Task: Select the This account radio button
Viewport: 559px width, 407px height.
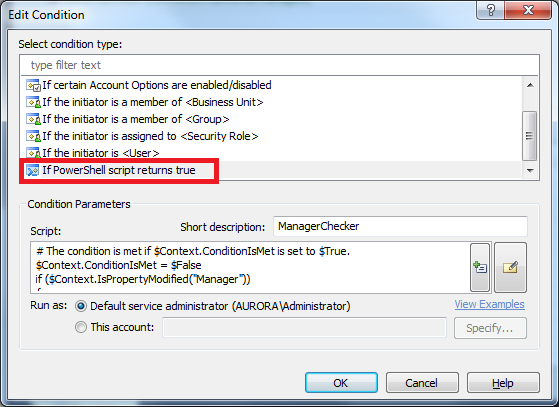Action: click(x=81, y=327)
